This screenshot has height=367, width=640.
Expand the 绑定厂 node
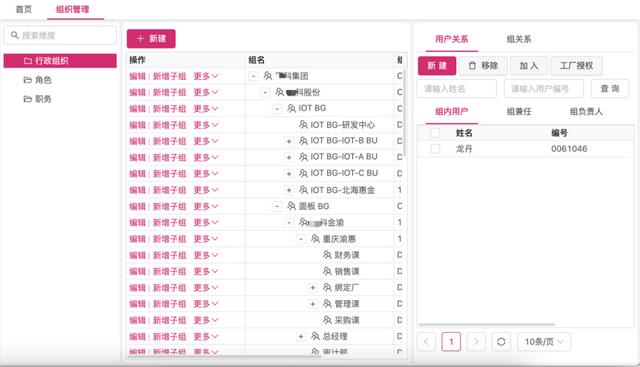[313, 288]
